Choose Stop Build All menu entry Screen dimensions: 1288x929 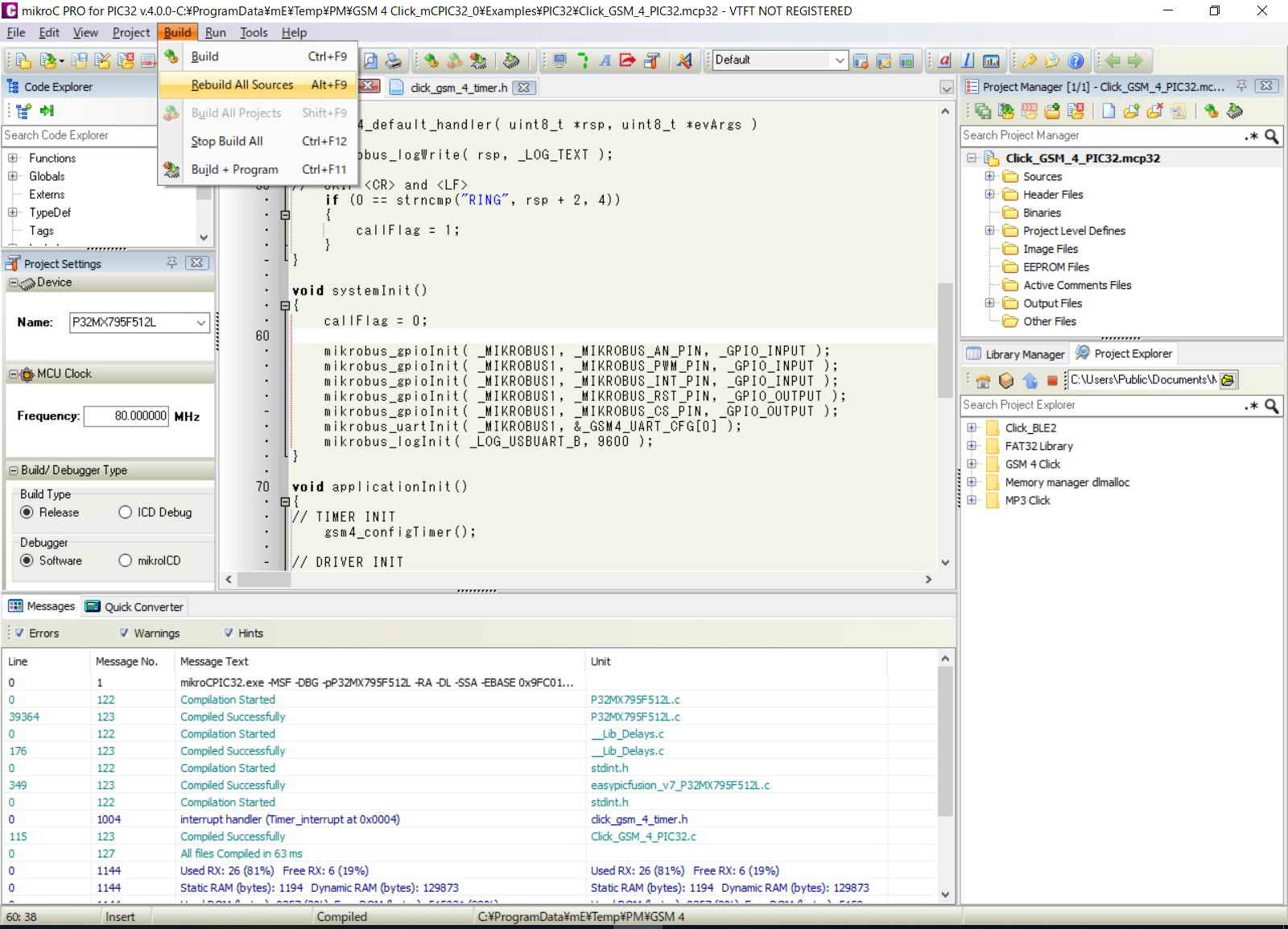point(258,141)
